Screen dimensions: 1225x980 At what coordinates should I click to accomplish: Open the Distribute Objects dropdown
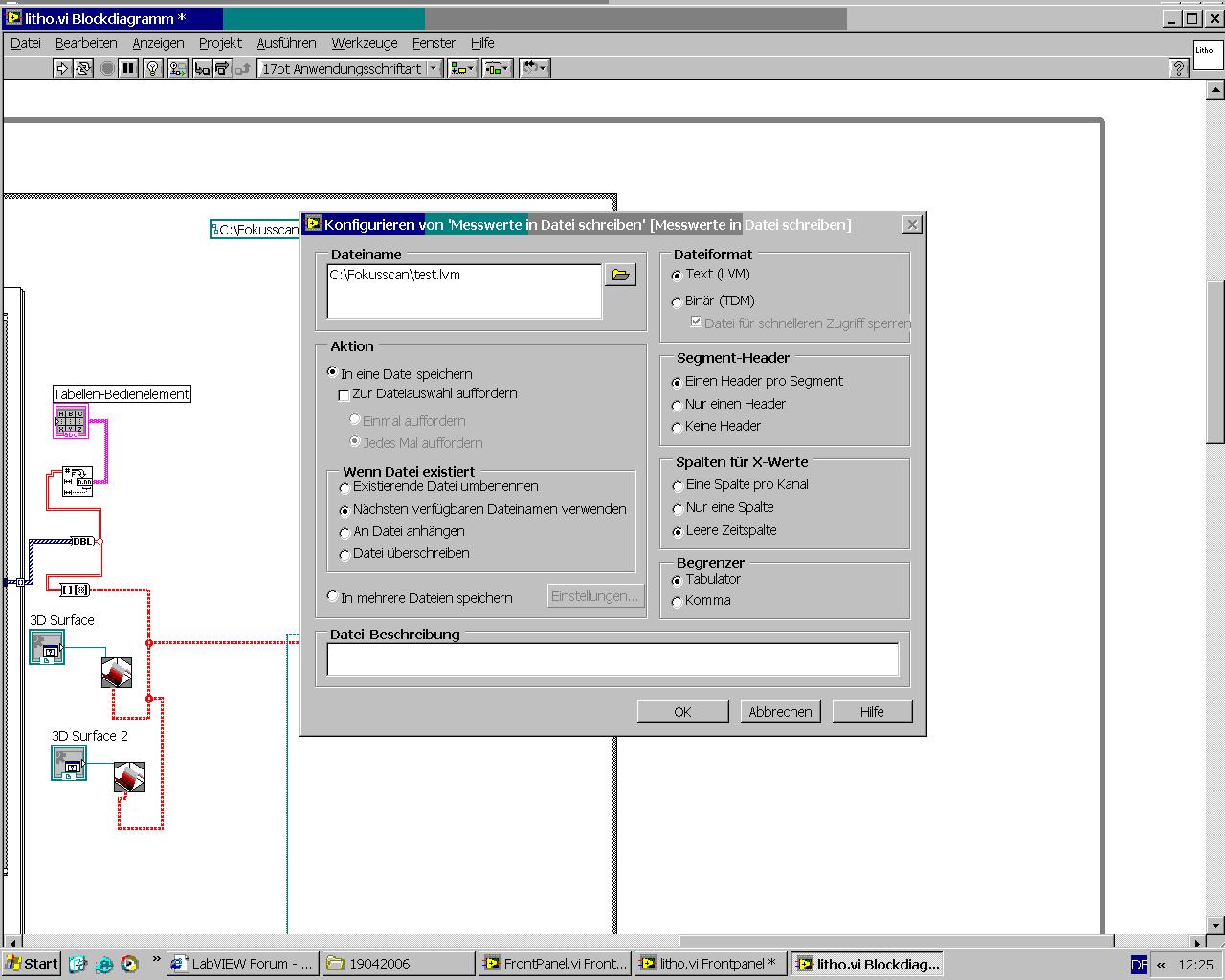(497, 69)
